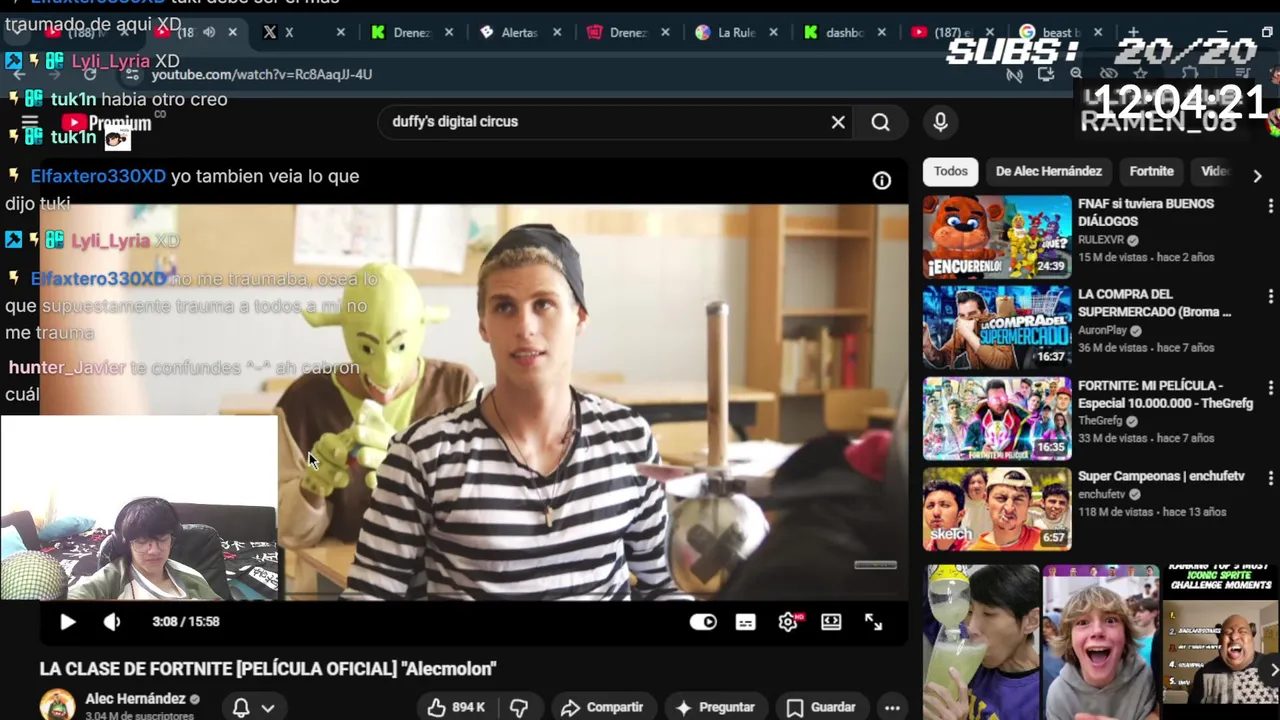
Task: Open the Alec Hernández channel name
Action: pos(135,699)
